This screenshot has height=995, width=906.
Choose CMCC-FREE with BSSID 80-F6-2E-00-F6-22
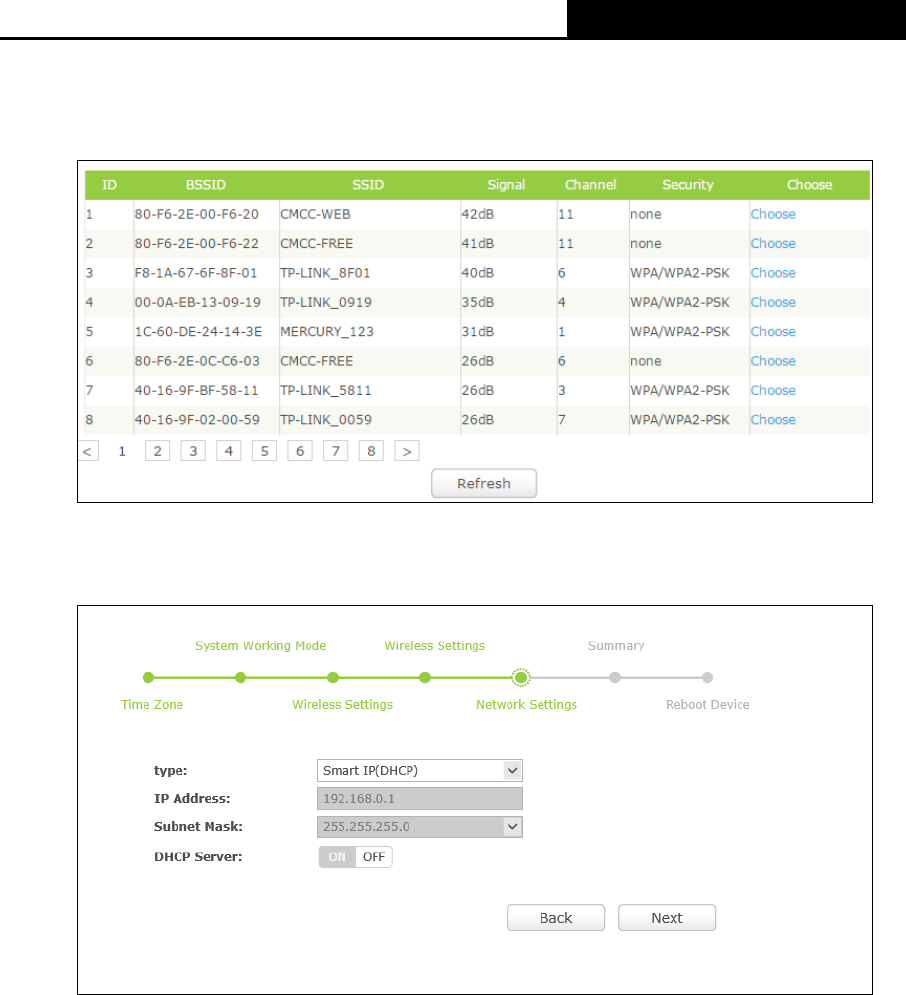click(x=773, y=244)
